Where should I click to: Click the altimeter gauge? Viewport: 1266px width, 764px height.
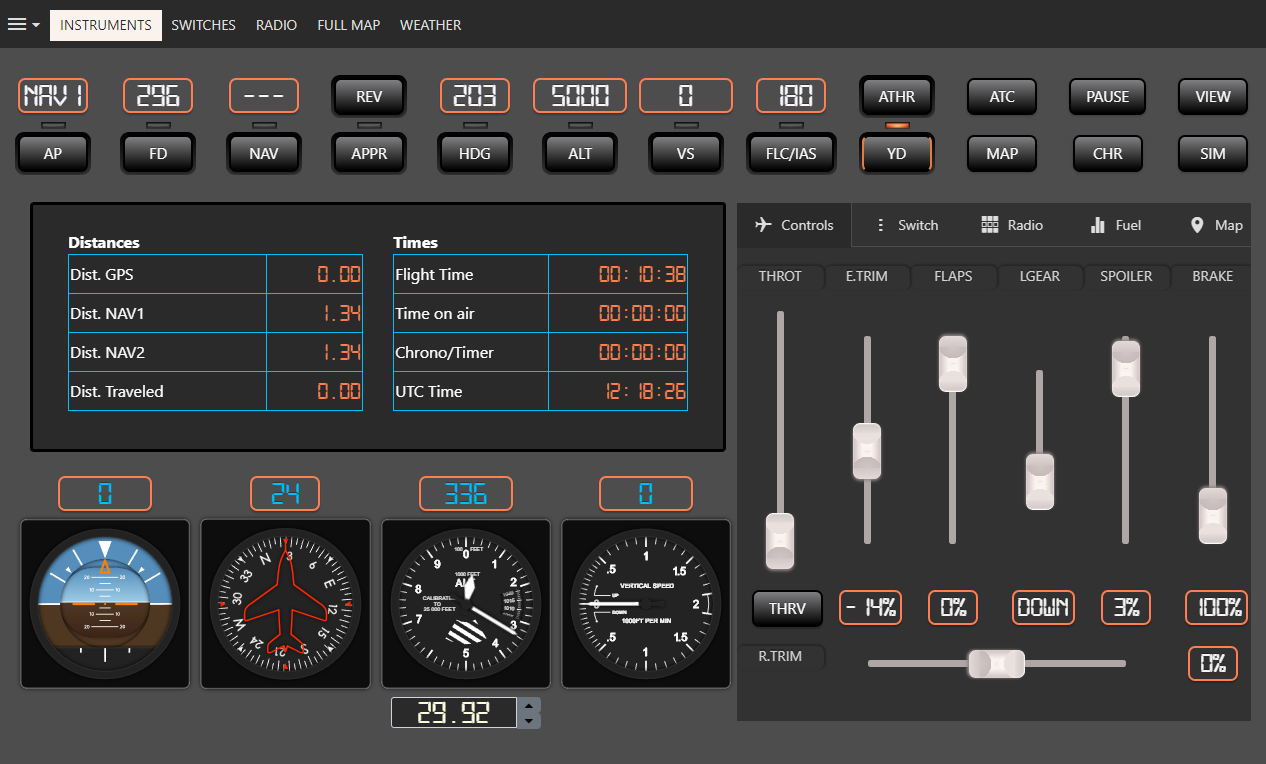point(466,604)
